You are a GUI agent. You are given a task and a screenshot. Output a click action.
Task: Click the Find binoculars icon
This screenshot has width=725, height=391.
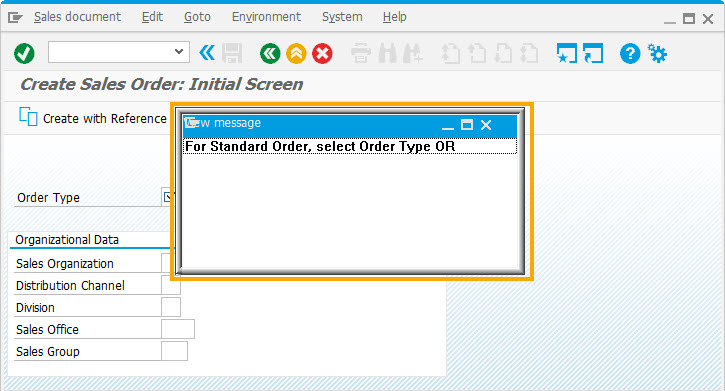coord(387,53)
